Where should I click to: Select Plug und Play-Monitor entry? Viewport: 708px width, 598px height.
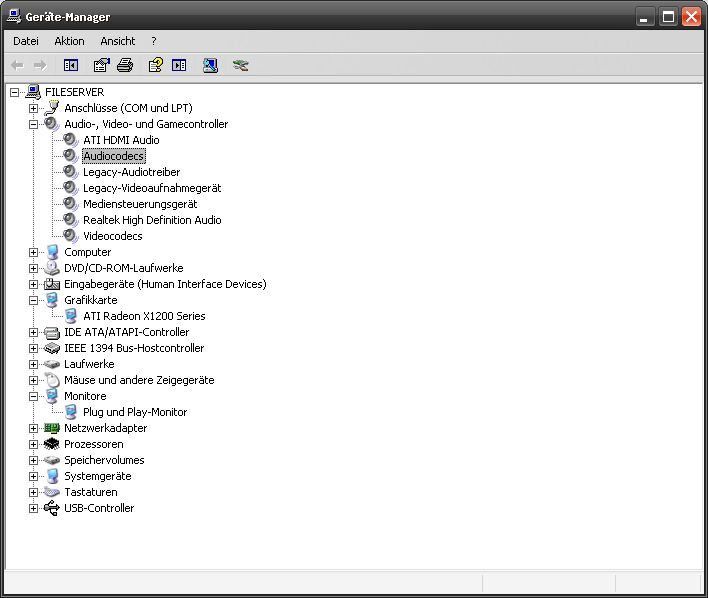[x=135, y=412]
